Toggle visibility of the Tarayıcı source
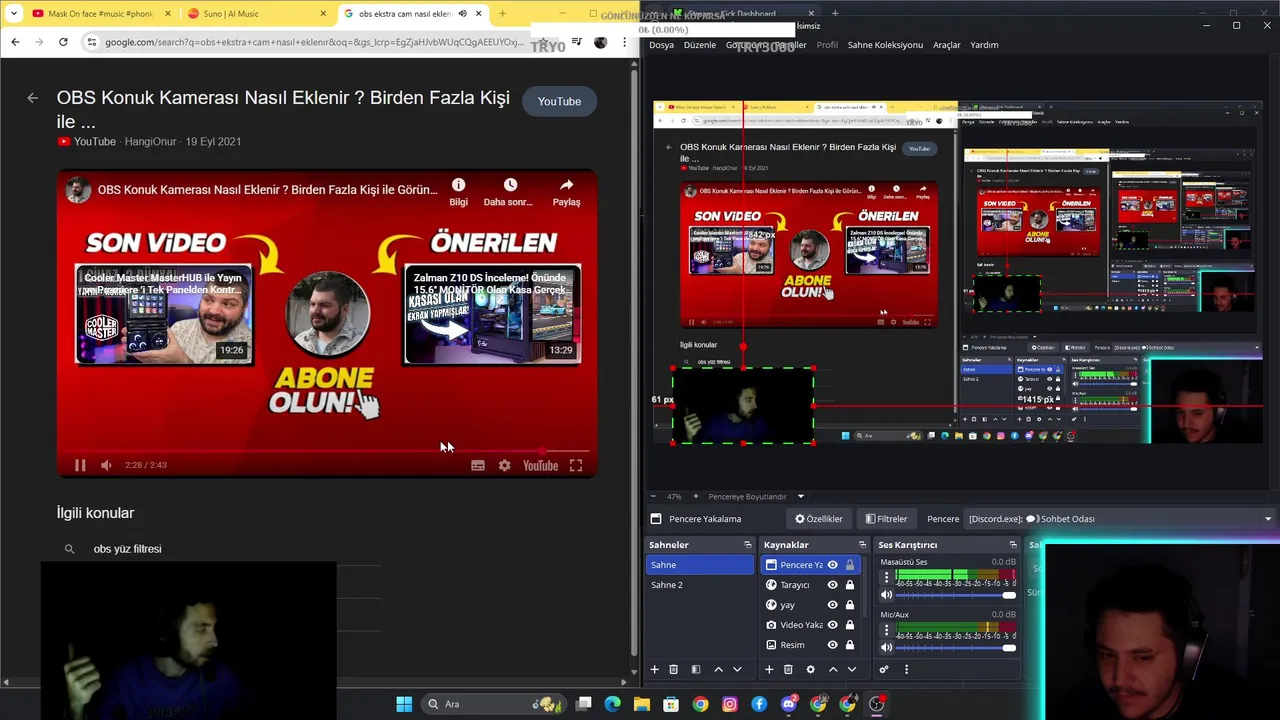Viewport: 1280px width, 720px height. coord(832,585)
